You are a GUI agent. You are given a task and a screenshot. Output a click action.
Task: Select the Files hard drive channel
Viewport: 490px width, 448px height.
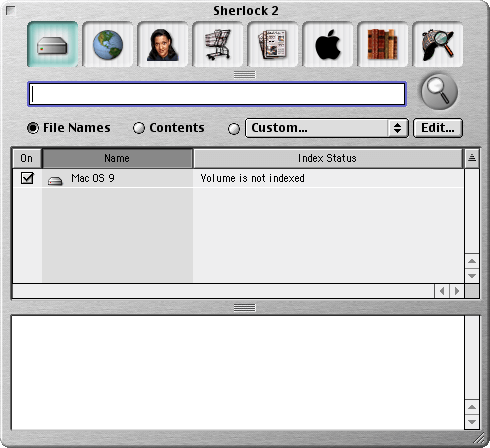53,44
